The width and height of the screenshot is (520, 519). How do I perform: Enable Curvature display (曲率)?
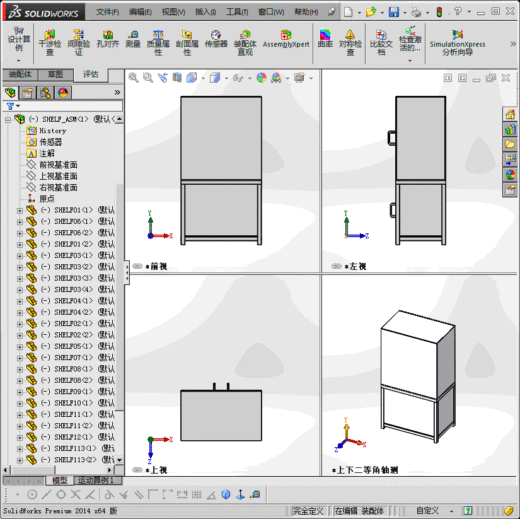coord(325,39)
